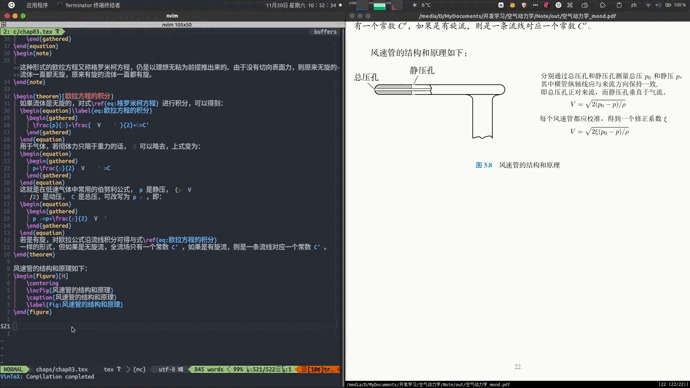
Task: Click the \end{figure} line in editor
Action: (x=33, y=312)
